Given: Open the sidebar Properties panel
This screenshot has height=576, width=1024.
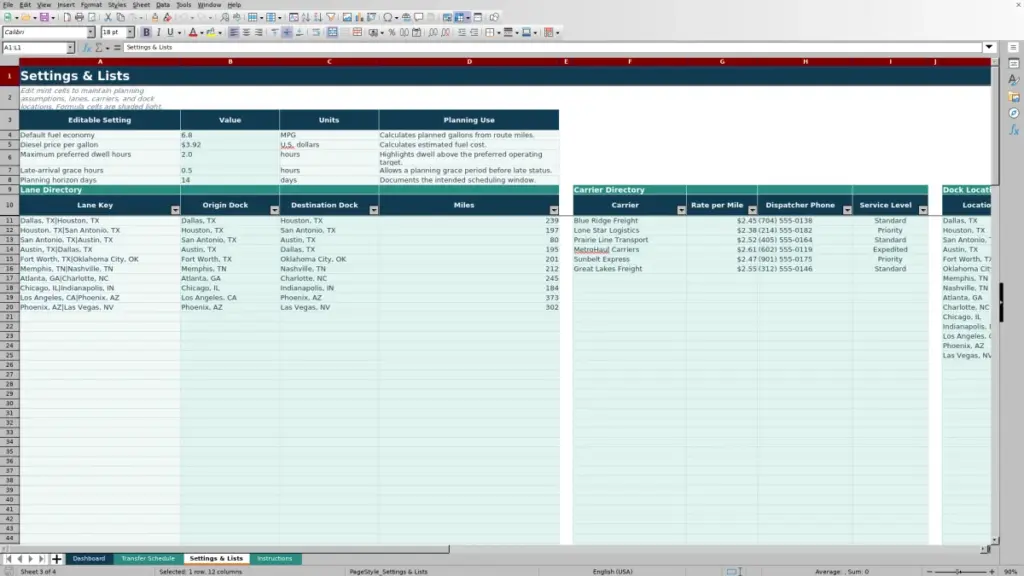Looking at the screenshot, I should (x=1014, y=63).
